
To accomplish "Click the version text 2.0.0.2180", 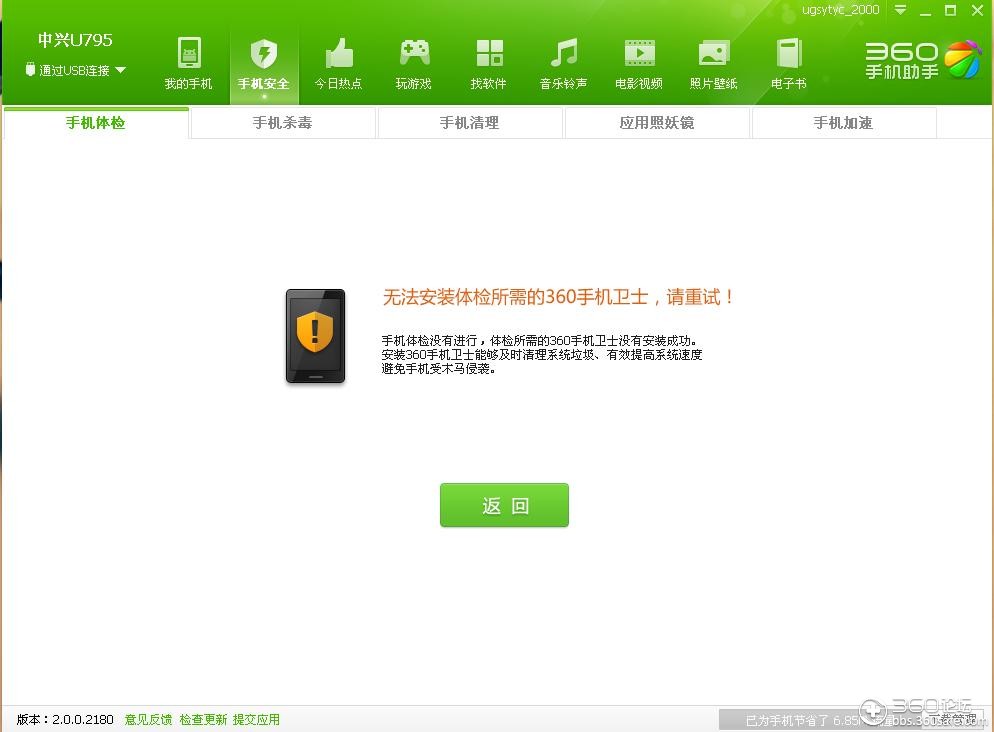I will [x=83, y=719].
